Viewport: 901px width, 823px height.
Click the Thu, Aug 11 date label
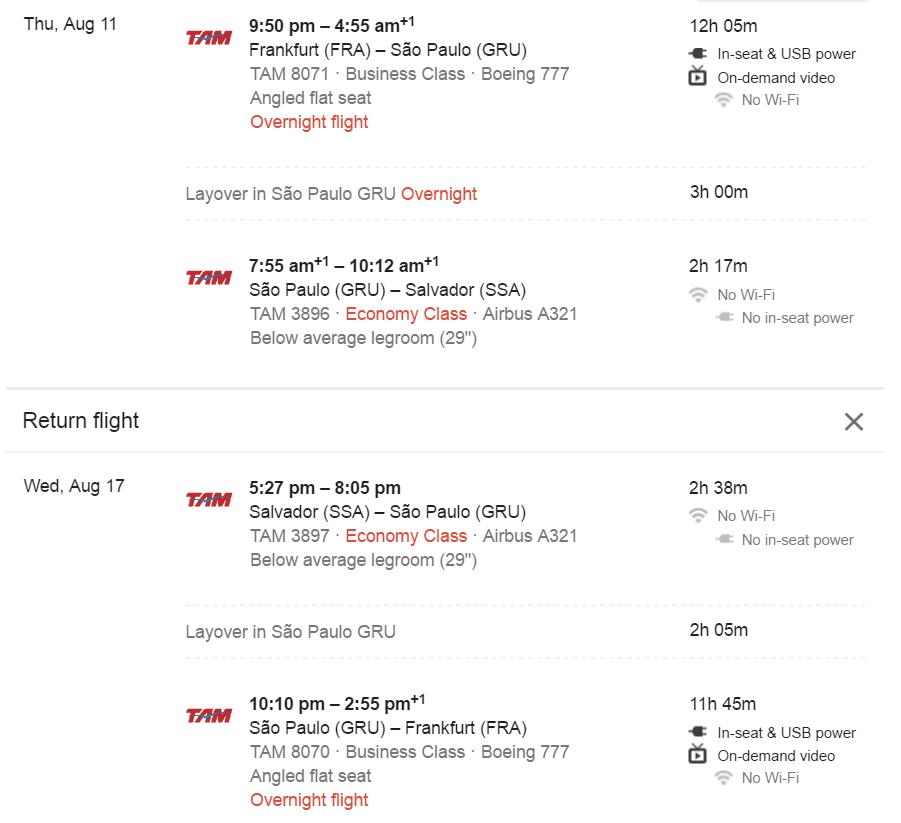click(70, 24)
